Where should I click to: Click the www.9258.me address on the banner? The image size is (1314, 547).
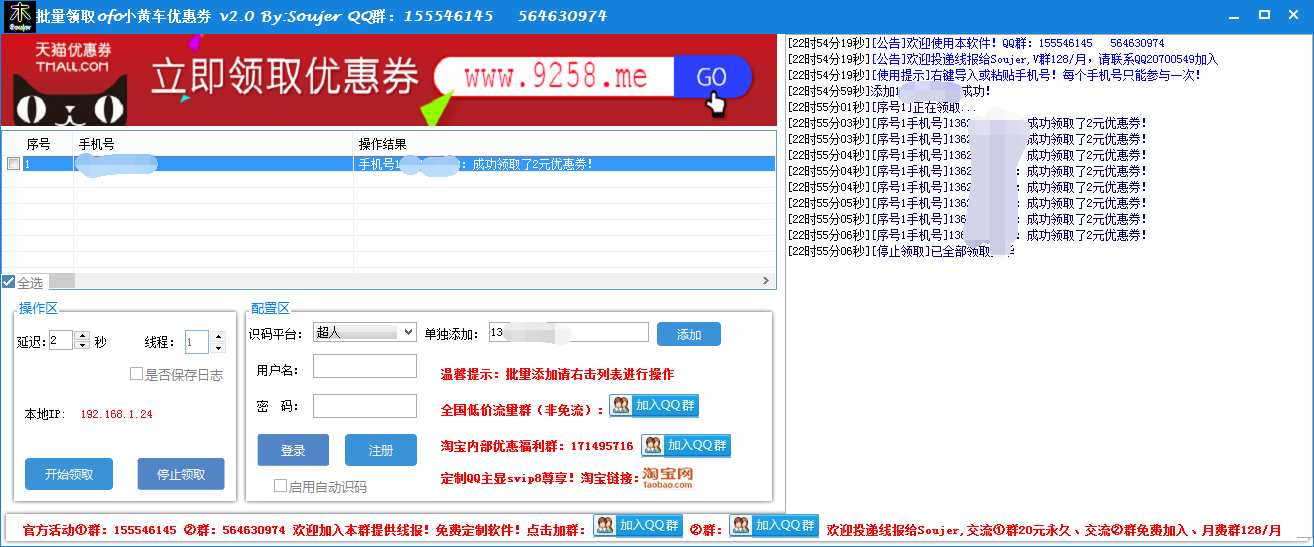tap(556, 76)
